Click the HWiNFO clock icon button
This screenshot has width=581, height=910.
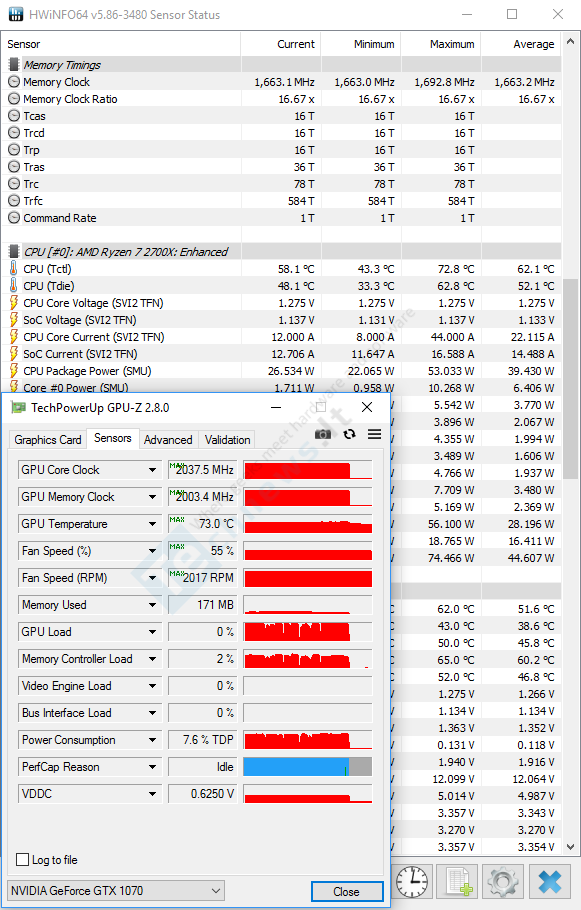click(412, 883)
